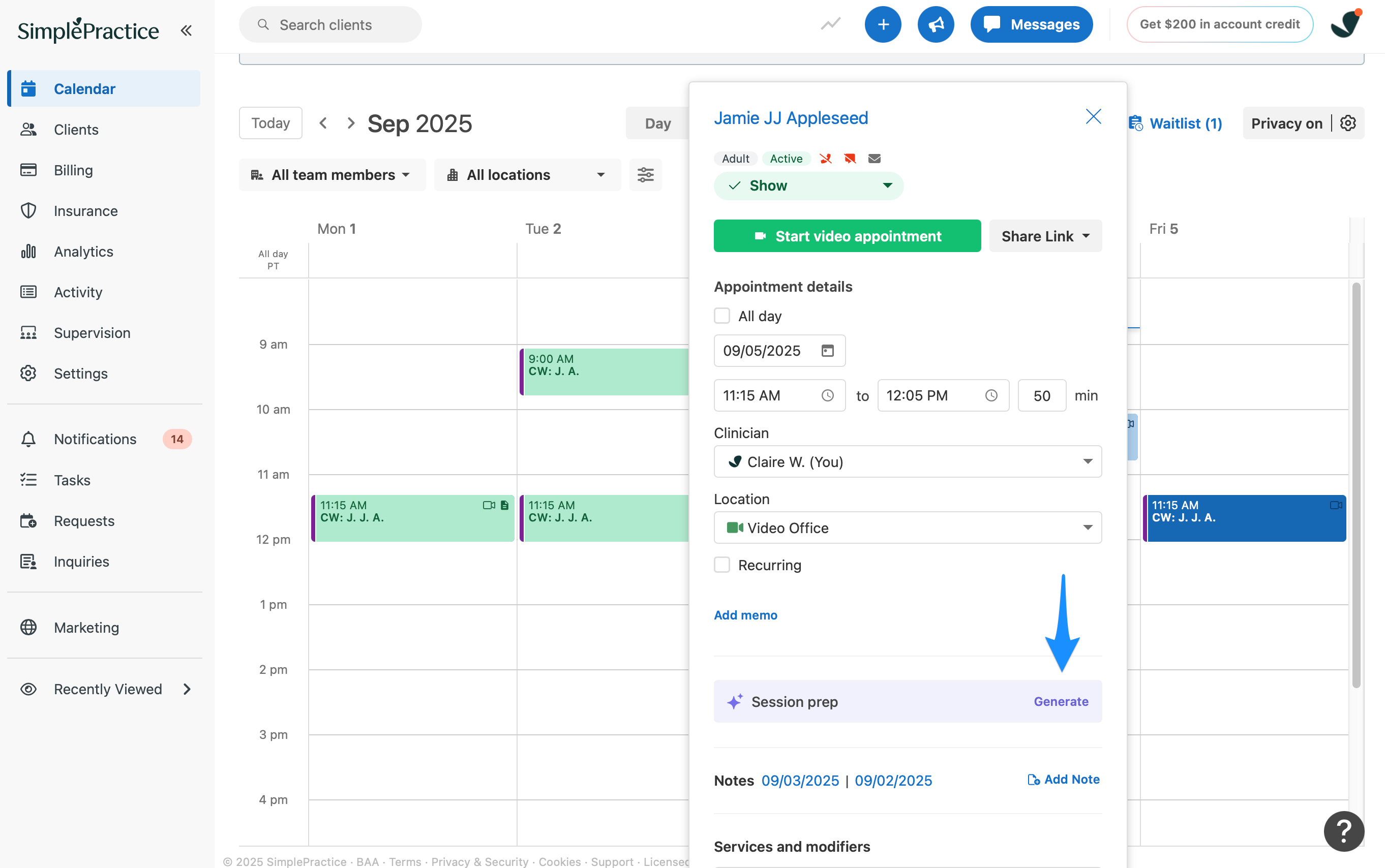Click Add Note
This screenshot has height=868, width=1385.
1064,780
